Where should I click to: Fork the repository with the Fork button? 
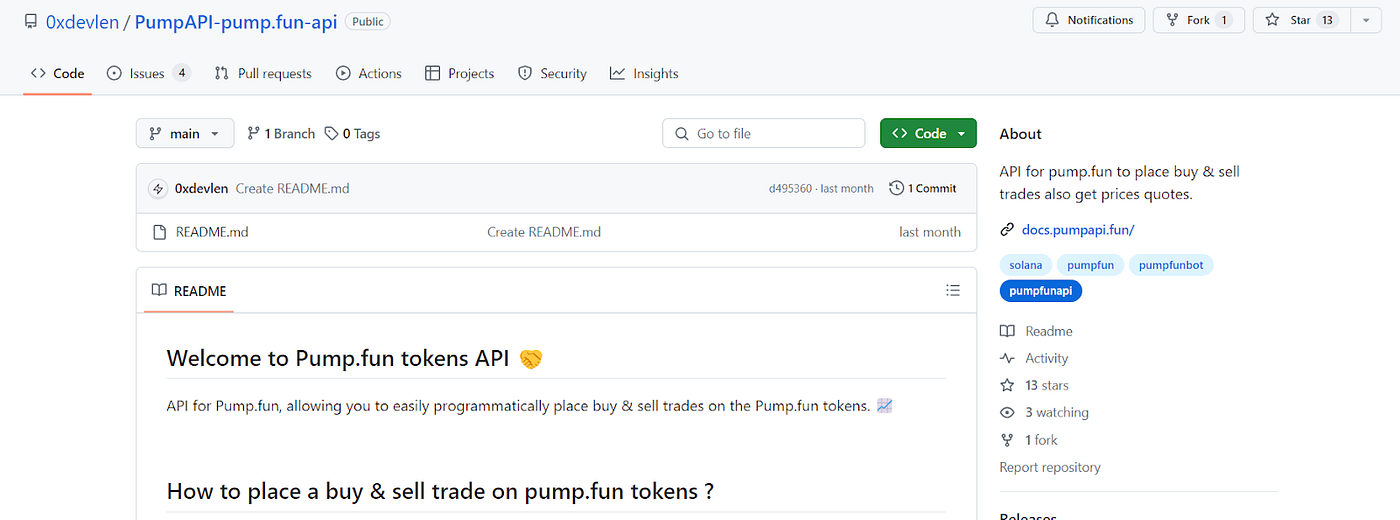[1198, 20]
